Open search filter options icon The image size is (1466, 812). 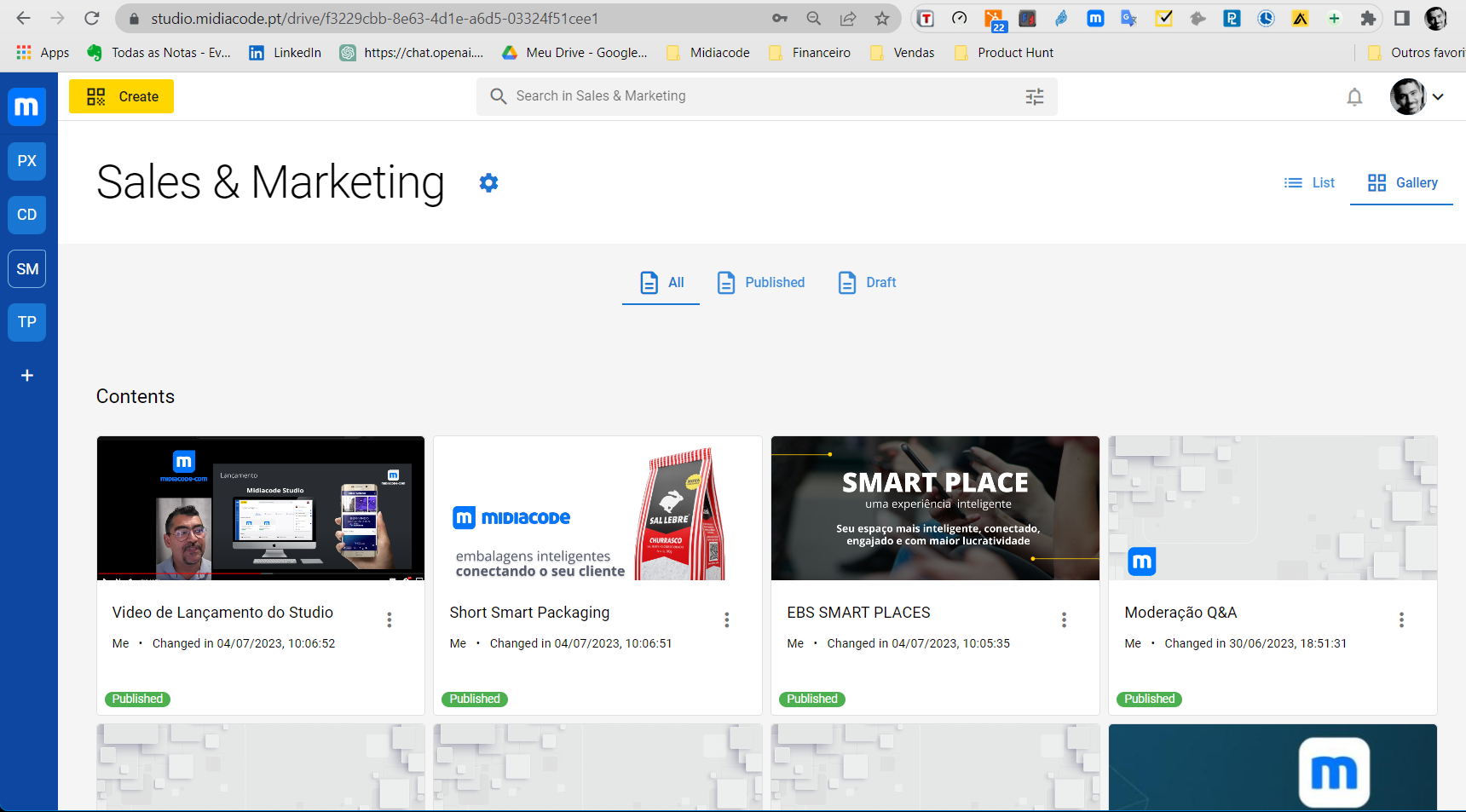[1035, 96]
